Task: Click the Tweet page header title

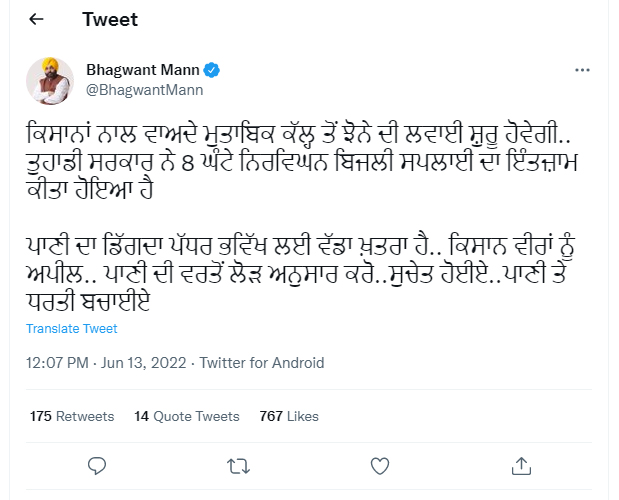Action: 110,20
